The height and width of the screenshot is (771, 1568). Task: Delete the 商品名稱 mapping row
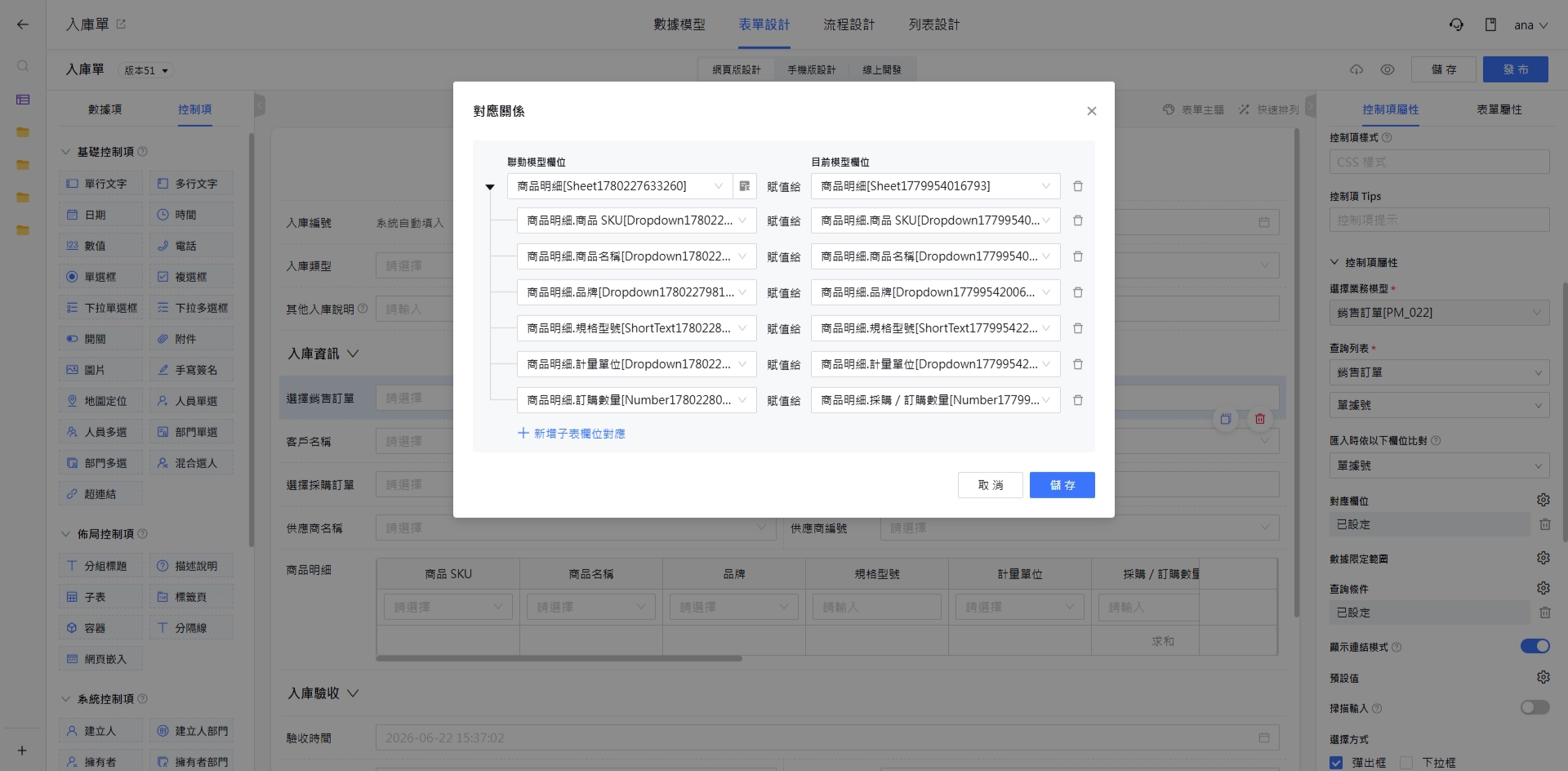tap(1077, 256)
